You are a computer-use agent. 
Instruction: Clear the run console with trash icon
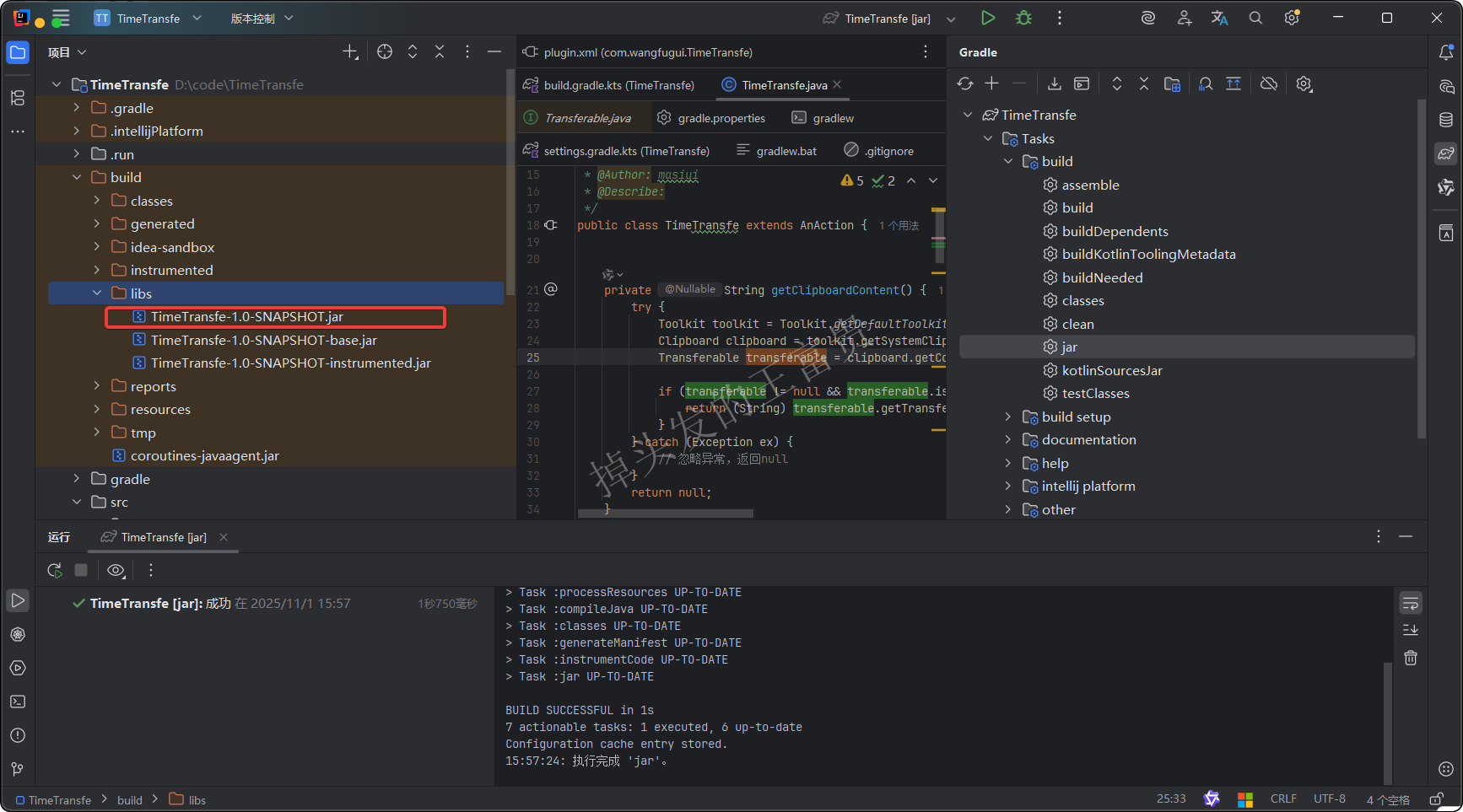pyautogui.click(x=1411, y=658)
